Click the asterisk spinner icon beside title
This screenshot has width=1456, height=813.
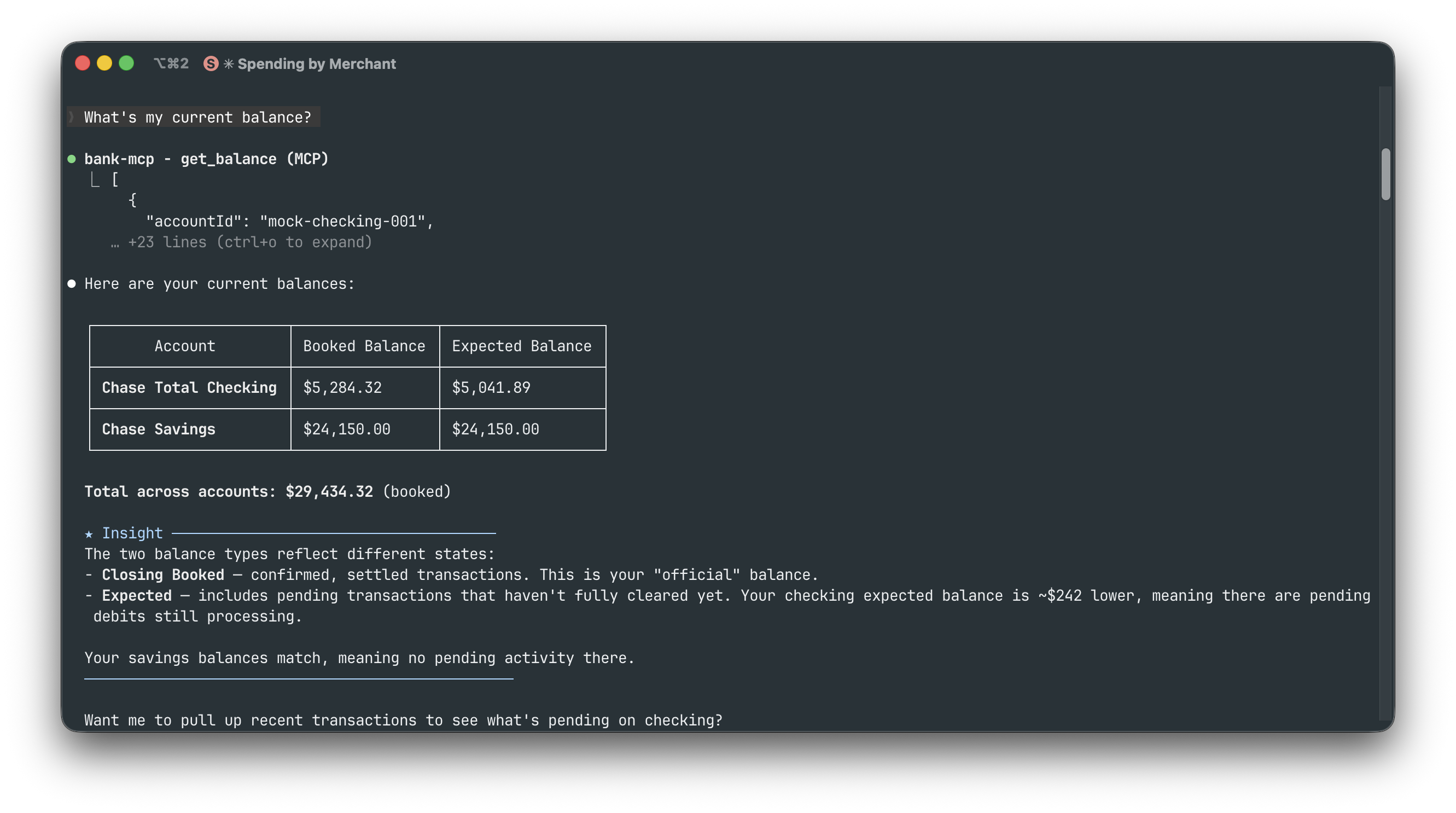[228, 64]
